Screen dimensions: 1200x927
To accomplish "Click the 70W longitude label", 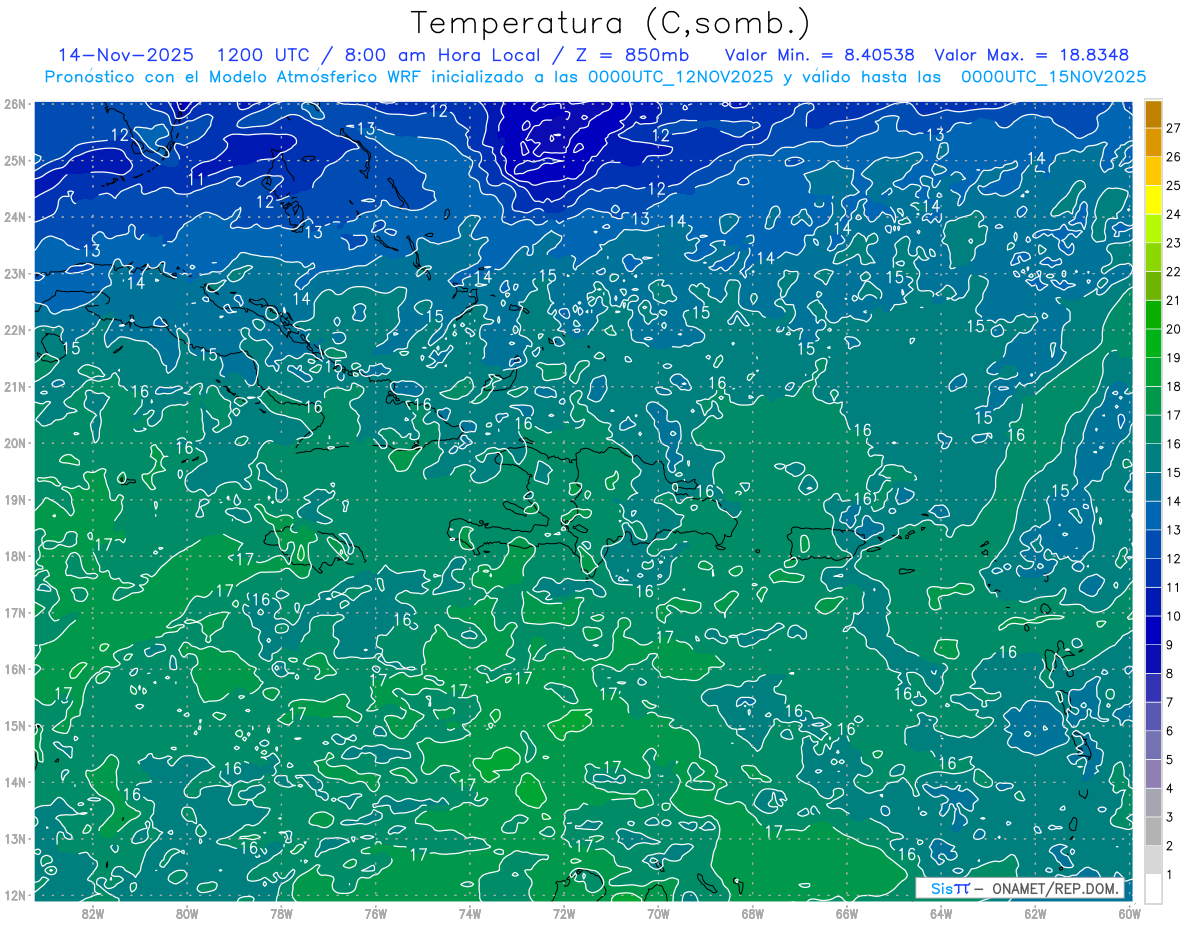I will 658,913.
